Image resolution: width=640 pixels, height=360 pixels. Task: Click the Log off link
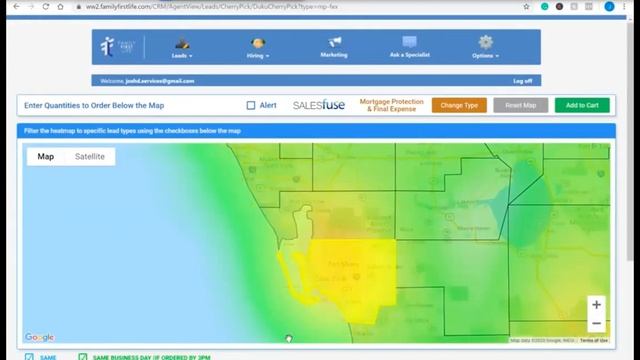[x=523, y=81]
